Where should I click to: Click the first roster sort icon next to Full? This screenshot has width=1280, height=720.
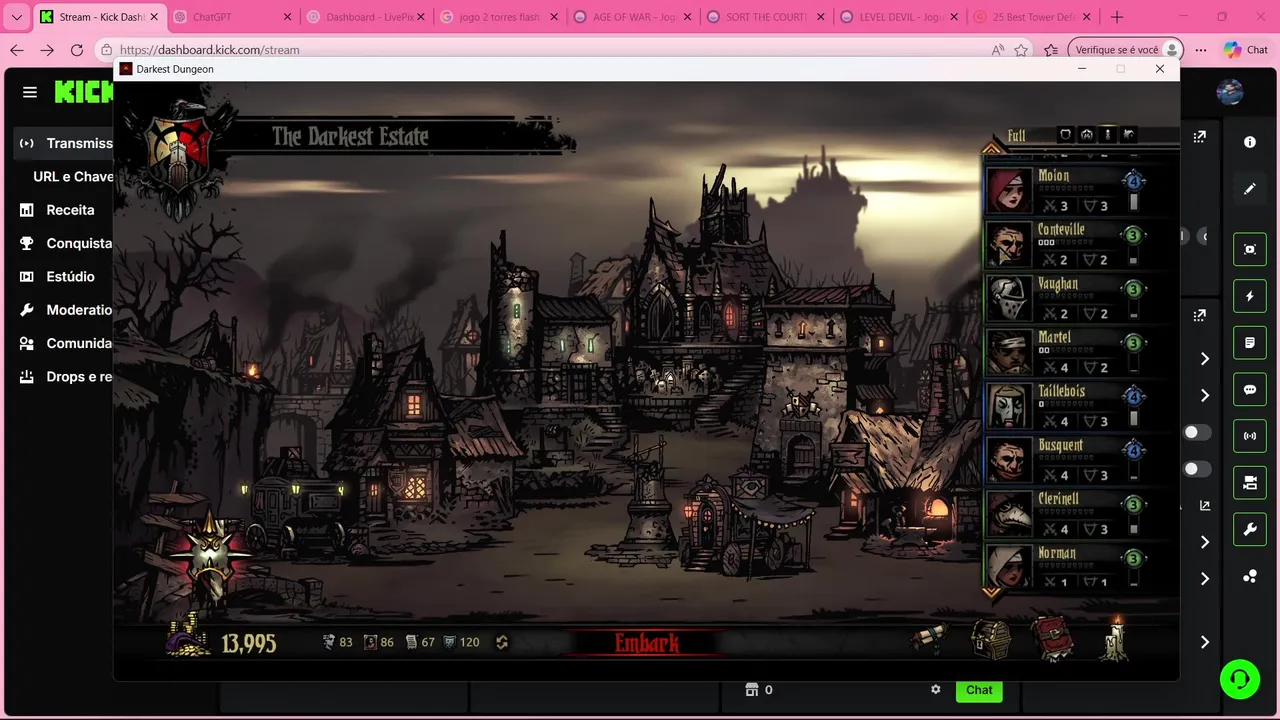tap(1065, 135)
